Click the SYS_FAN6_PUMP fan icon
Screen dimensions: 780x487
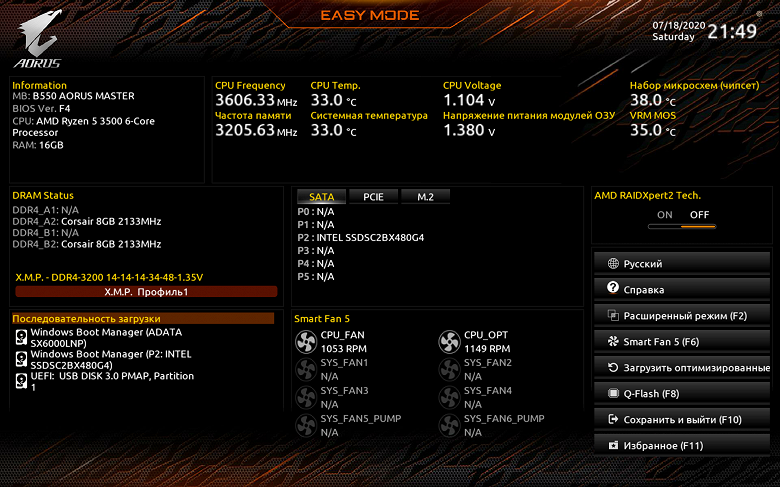pyautogui.click(x=449, y=425)
